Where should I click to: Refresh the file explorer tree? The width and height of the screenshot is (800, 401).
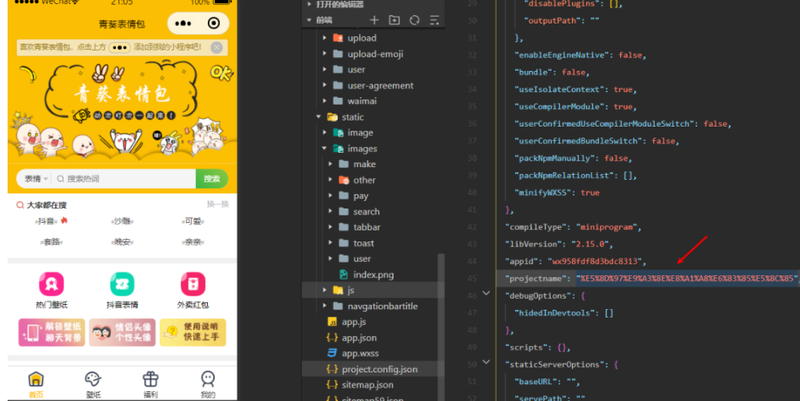pos(414,20)
